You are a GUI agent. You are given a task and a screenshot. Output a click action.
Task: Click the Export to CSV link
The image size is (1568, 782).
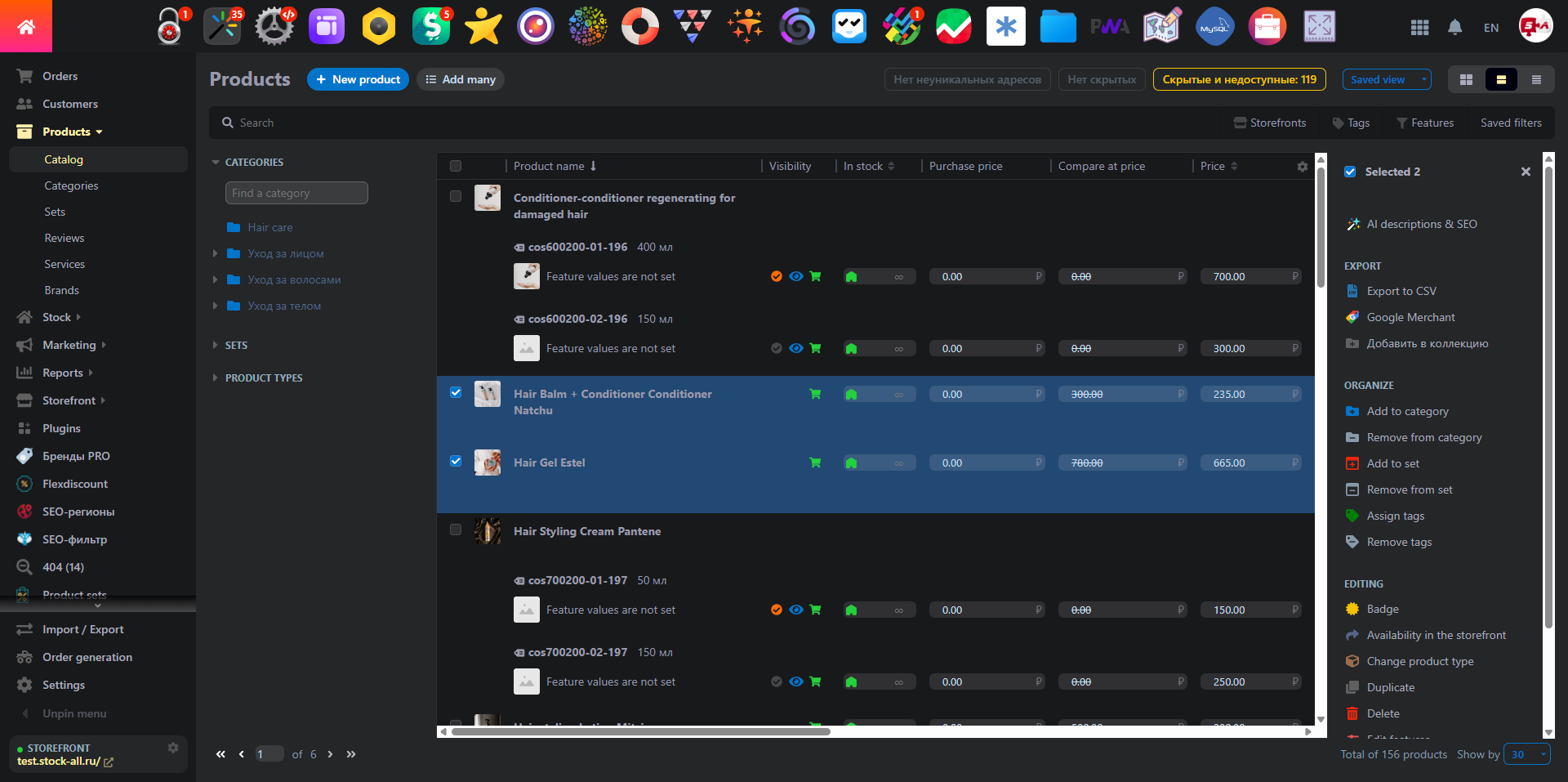coord(1401,291)
